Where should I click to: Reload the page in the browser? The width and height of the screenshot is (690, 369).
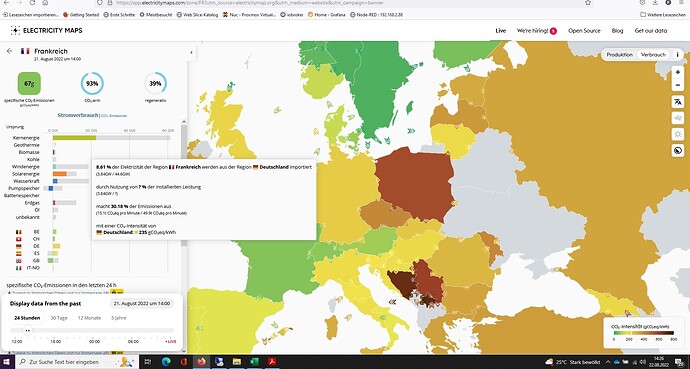pyautogui.click(x=33, y=2)
